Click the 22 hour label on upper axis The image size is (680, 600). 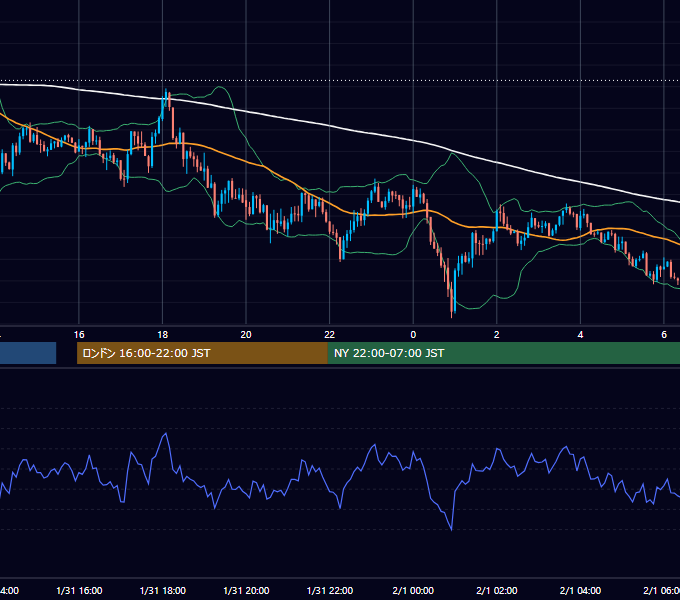coord(330,335)
